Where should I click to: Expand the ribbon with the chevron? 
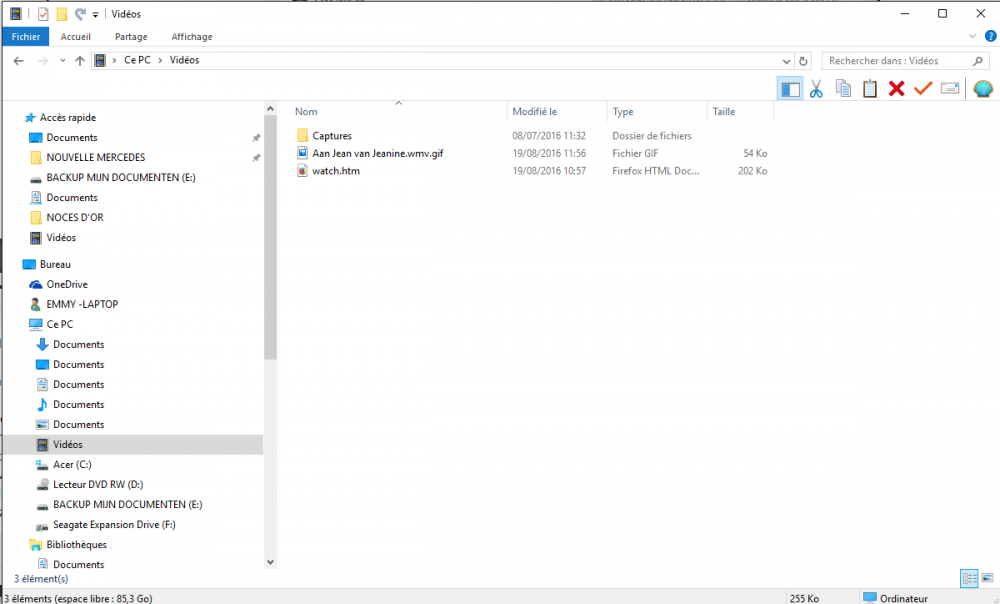click(973, 36)
